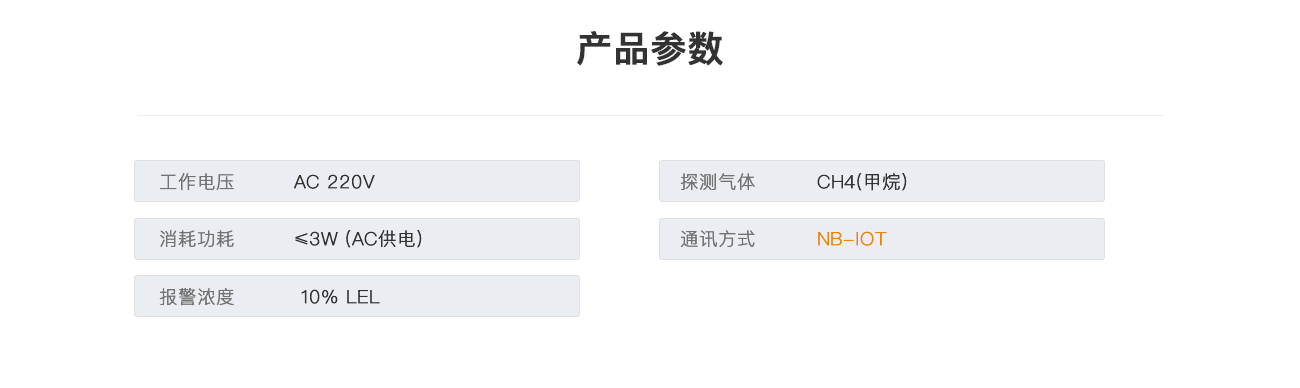Click the CH4(甲烷) value
Viewport: 1300px width, 388px height.
click(863, 182)
